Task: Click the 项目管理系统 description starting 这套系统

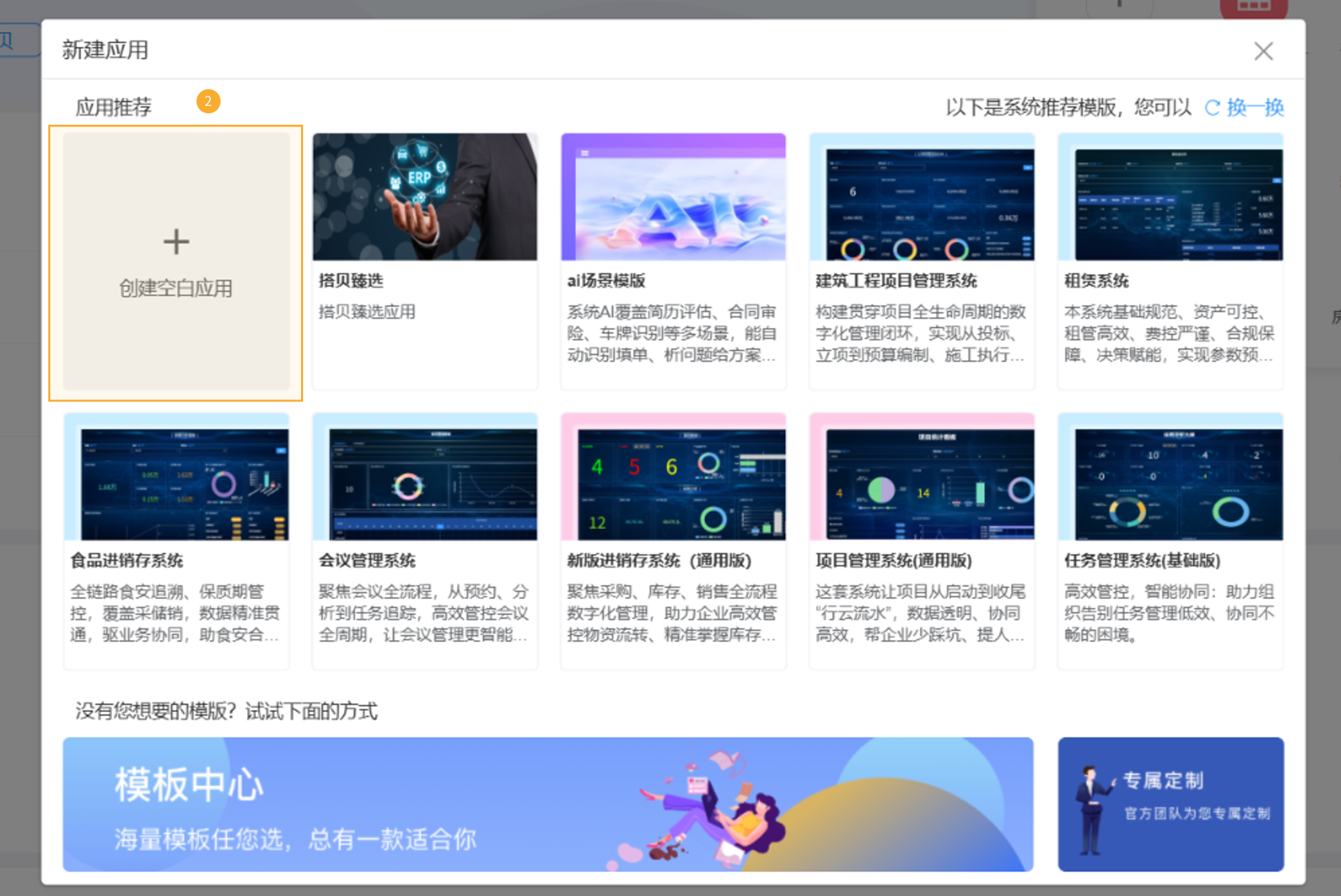Action: [x=921, y=613]
